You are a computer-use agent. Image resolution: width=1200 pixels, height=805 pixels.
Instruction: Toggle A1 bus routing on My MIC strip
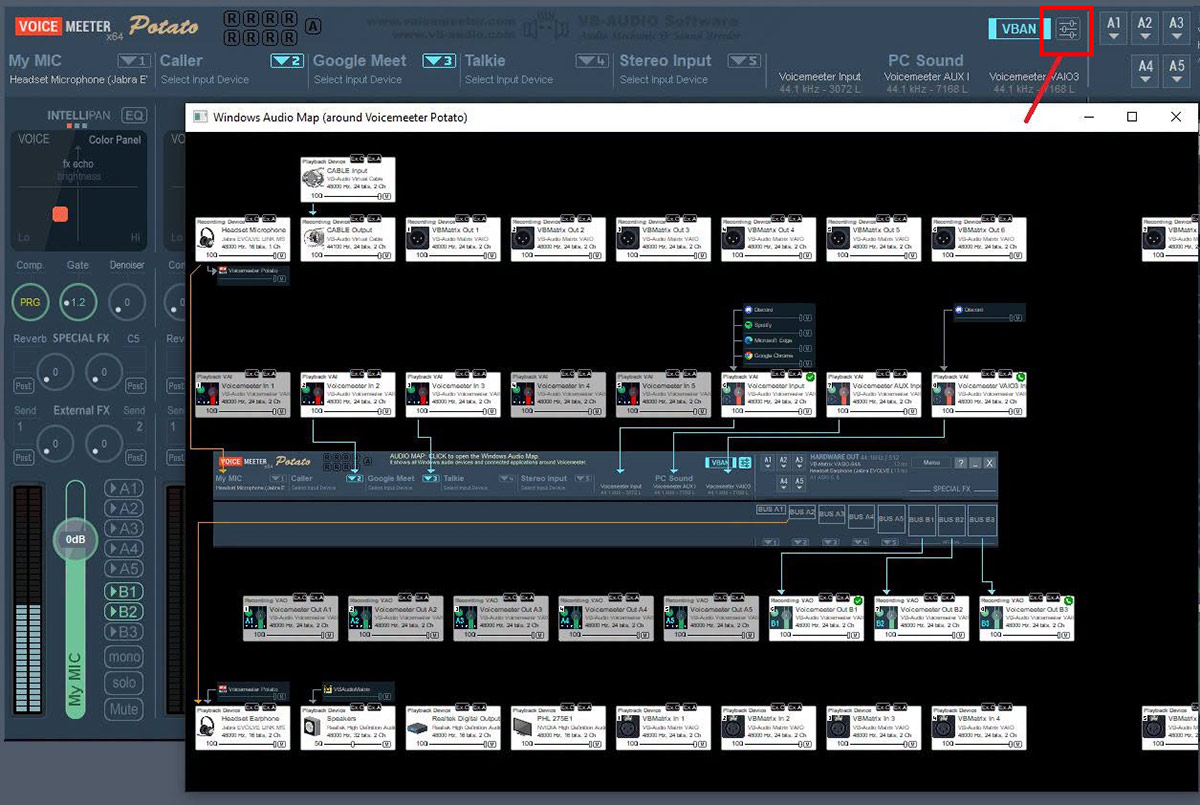point(123,488)
